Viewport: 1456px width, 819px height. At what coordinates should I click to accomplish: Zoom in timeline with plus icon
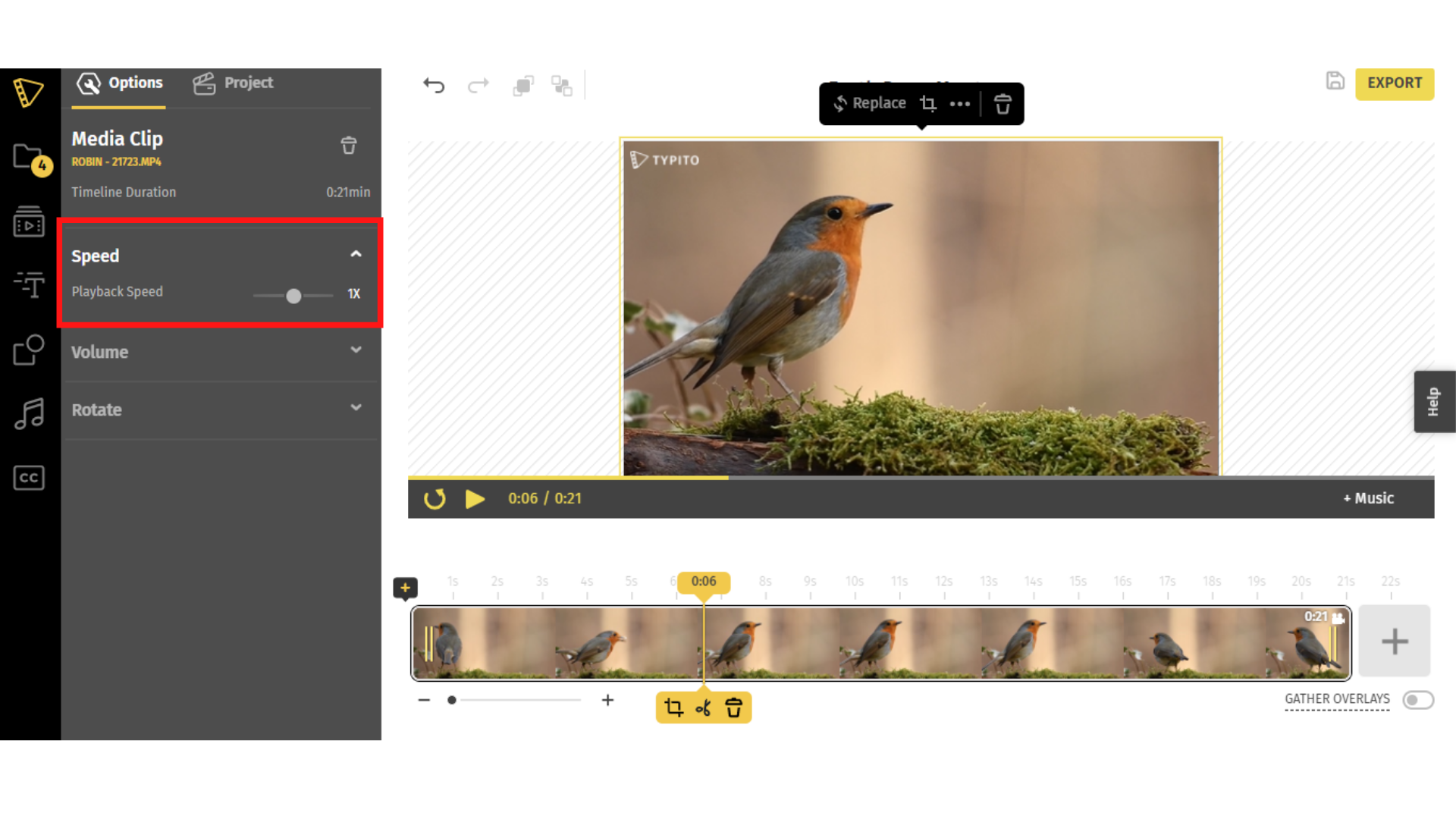coord(607,700)
